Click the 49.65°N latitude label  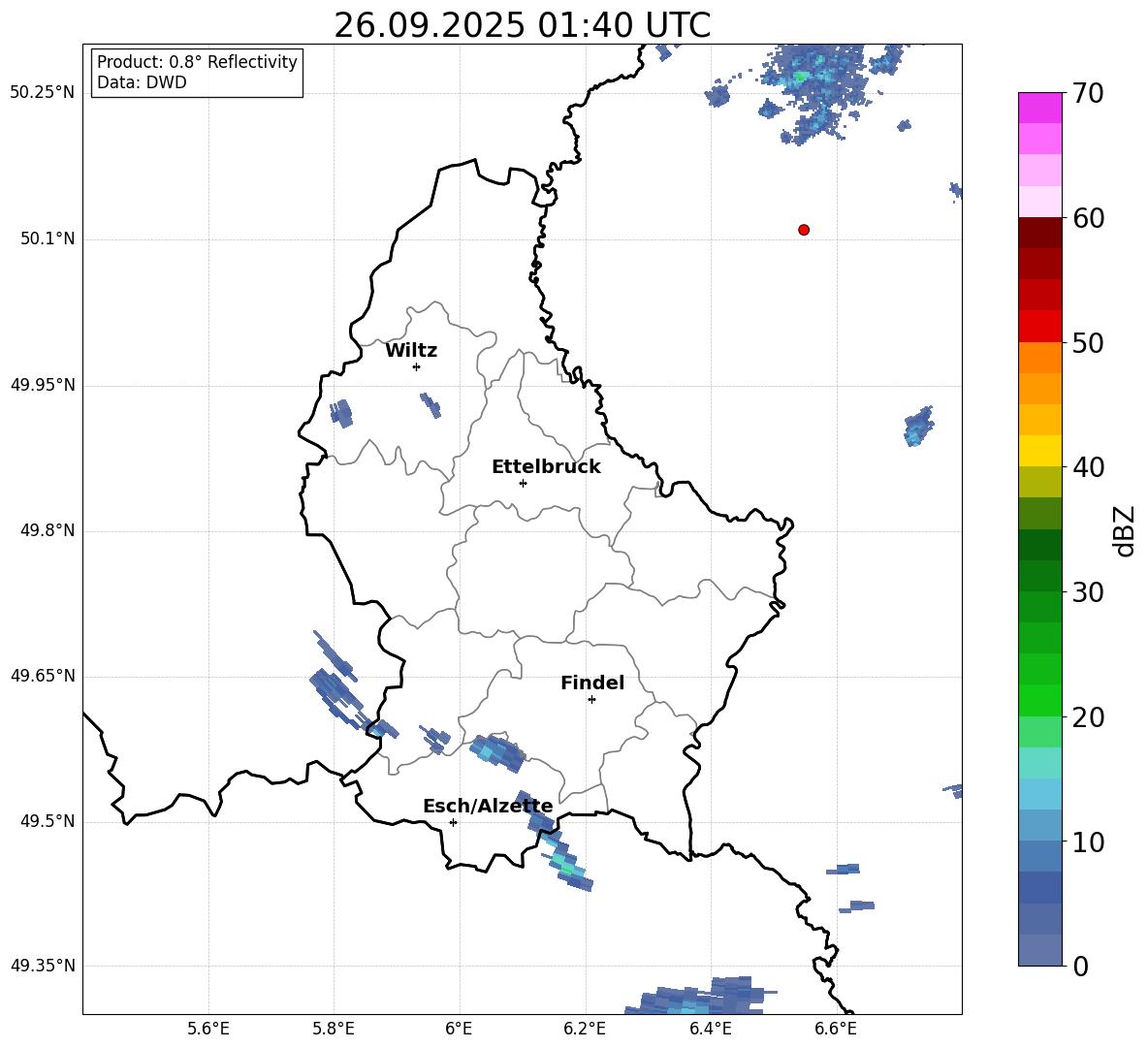click(43, 676)
